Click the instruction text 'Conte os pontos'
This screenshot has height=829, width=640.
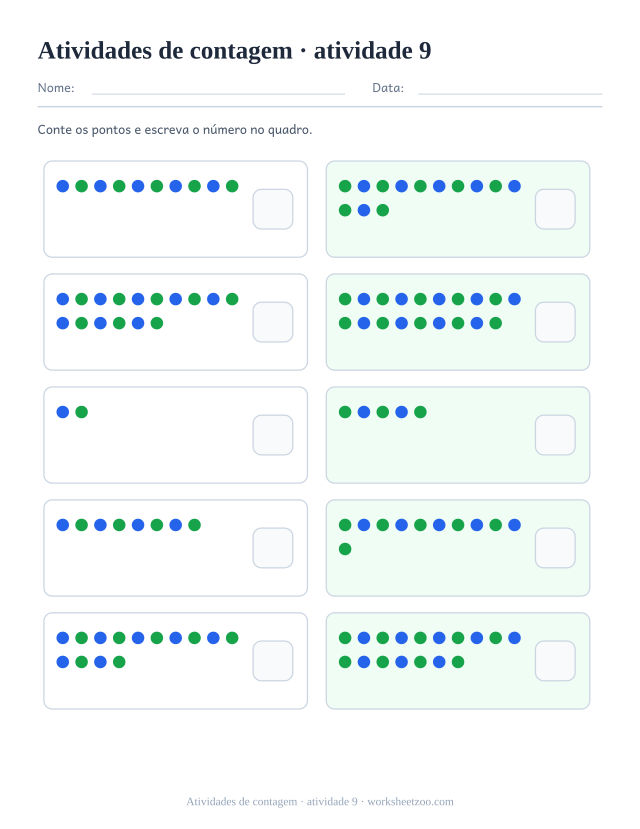[x=84, y=130]
